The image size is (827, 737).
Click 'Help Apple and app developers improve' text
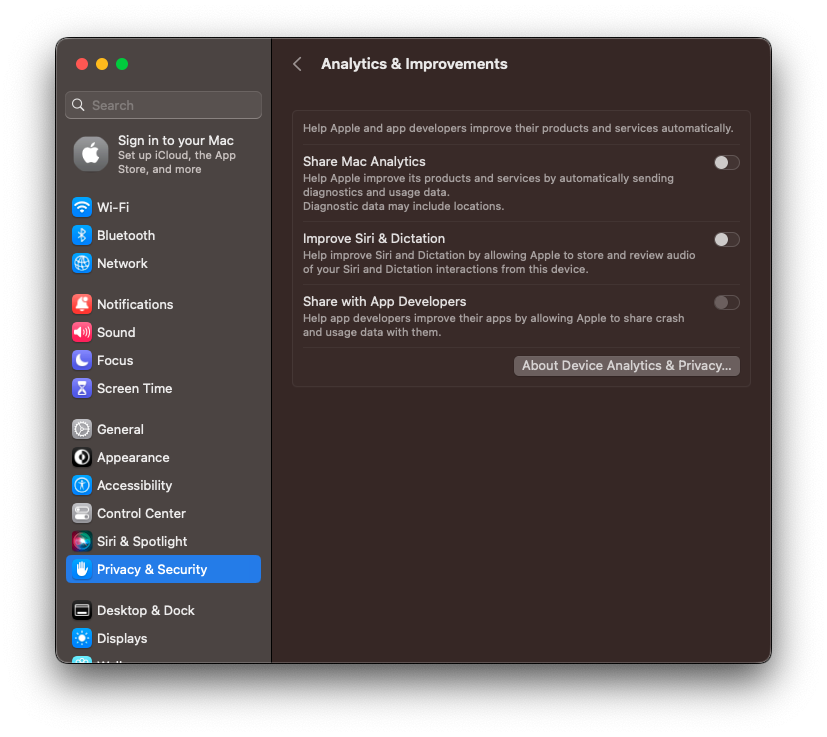tap(518, 128)
